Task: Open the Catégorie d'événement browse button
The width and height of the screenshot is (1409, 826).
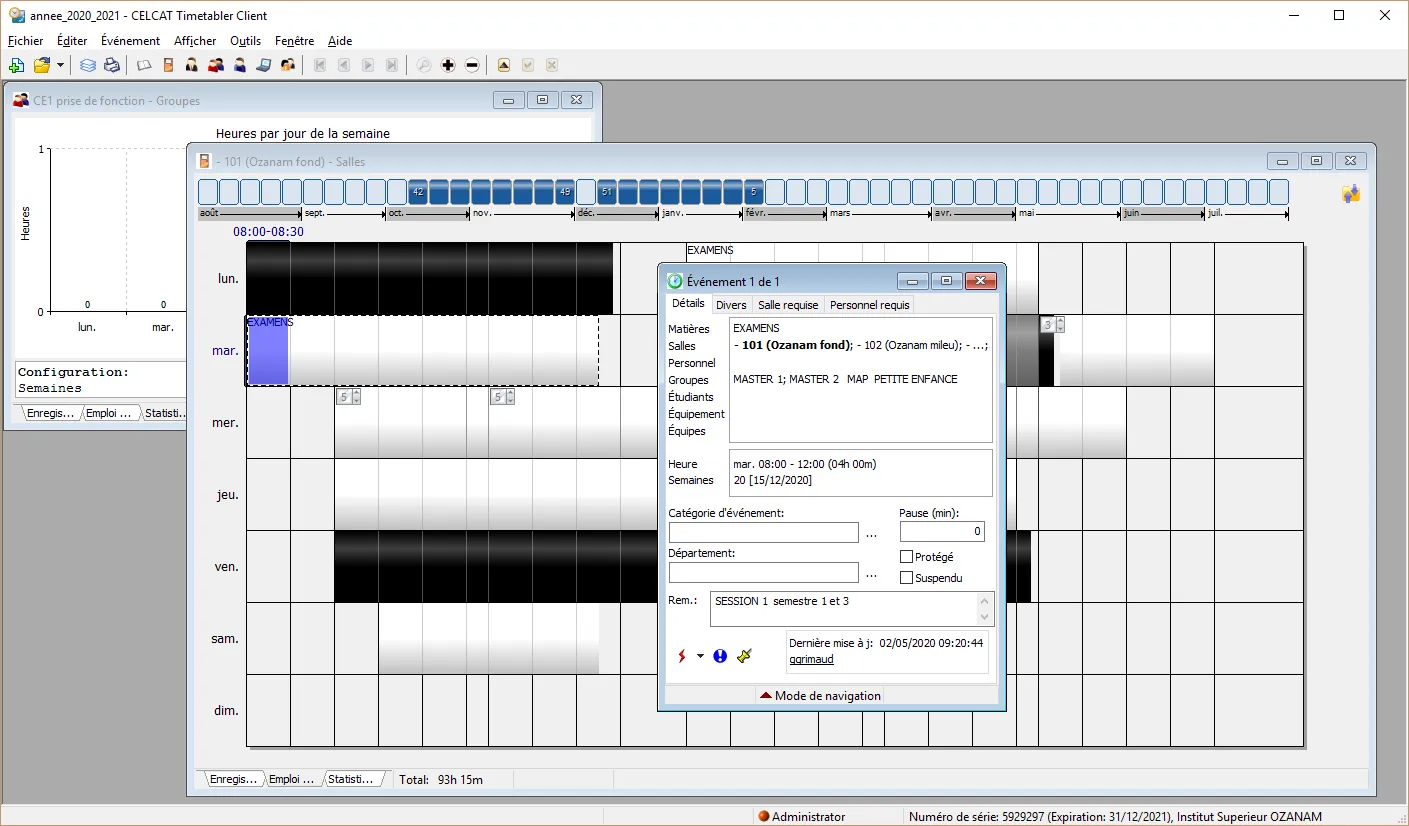Action: 871,532
